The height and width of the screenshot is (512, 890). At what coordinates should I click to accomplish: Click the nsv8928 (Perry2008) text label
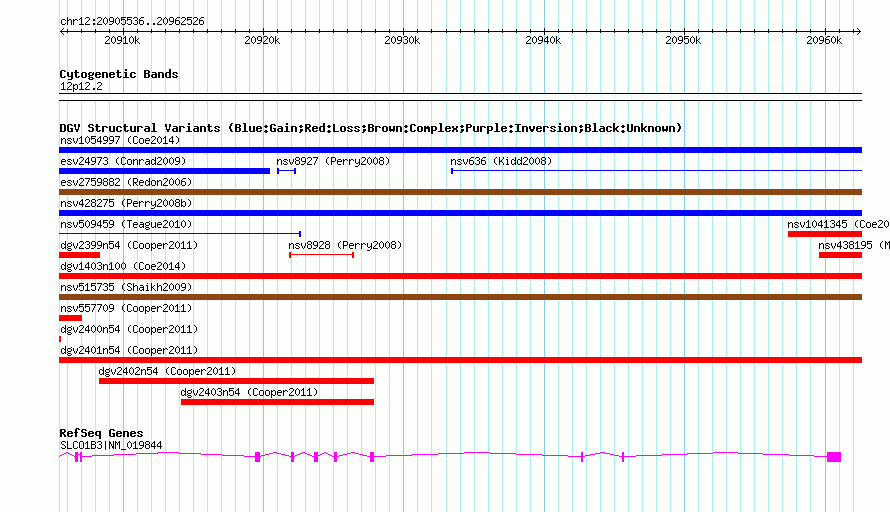click(345, 245)
